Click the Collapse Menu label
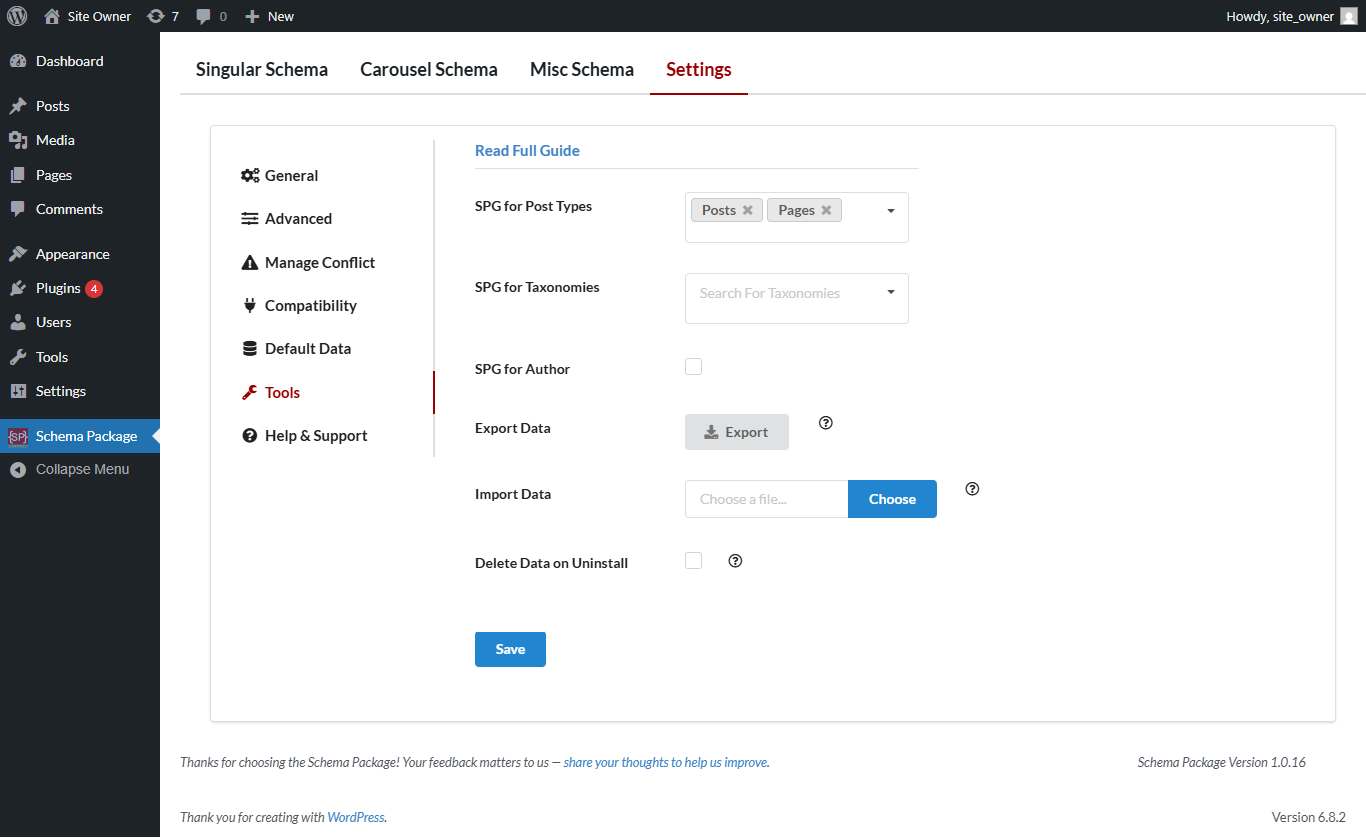The width and height of the screenshot is (1366, 838). tap(82, 470)
